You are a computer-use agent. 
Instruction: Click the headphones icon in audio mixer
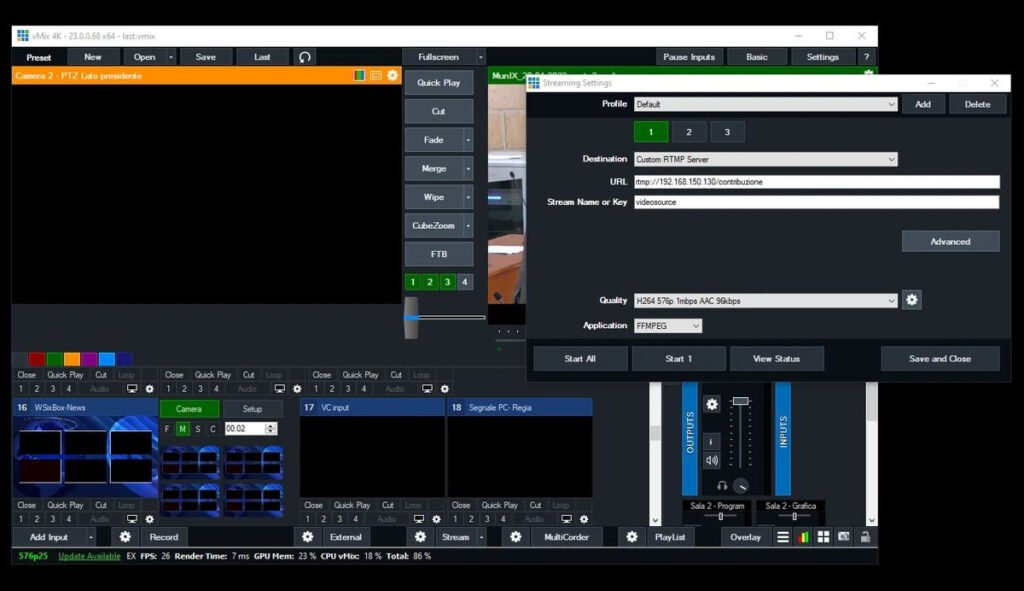pyautogui.click(x=722, y=486)
